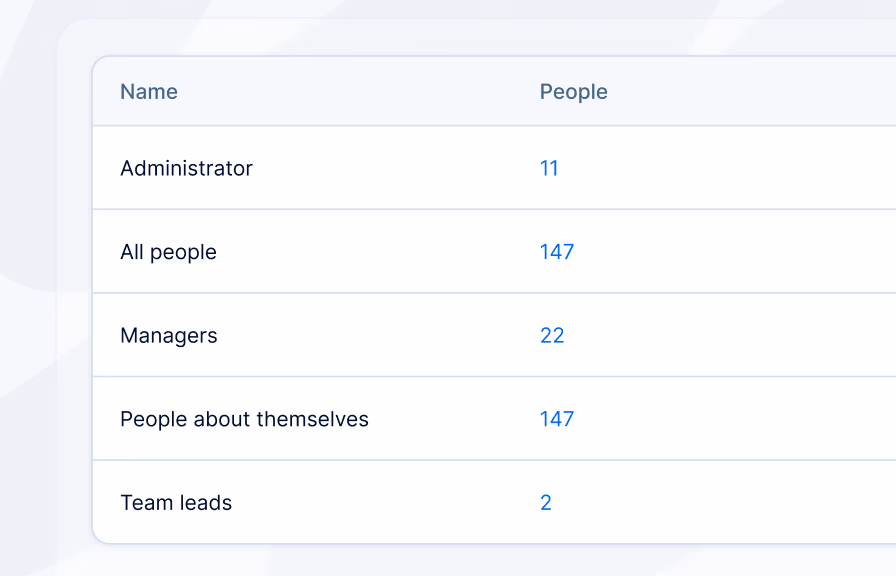View the 22 people in Managers
The width and height of the screenshot is (896, 576).
click(552, 335)
